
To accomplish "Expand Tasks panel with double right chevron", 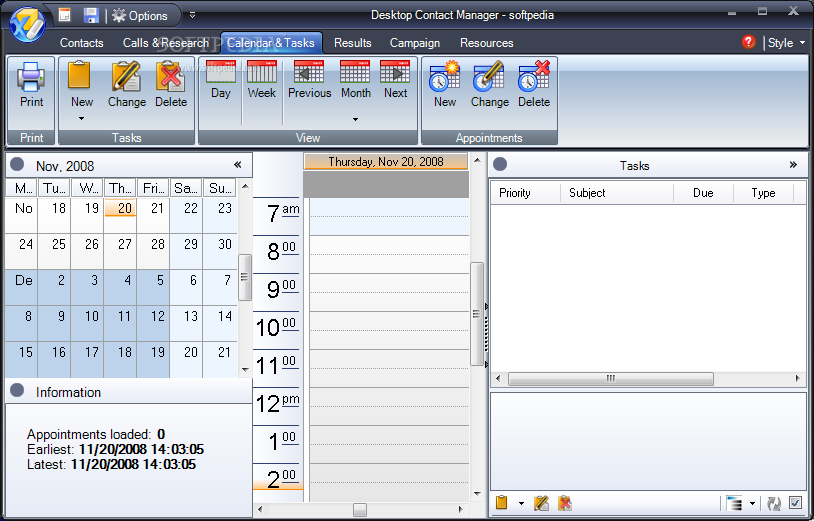I will (x=793, y=164).
